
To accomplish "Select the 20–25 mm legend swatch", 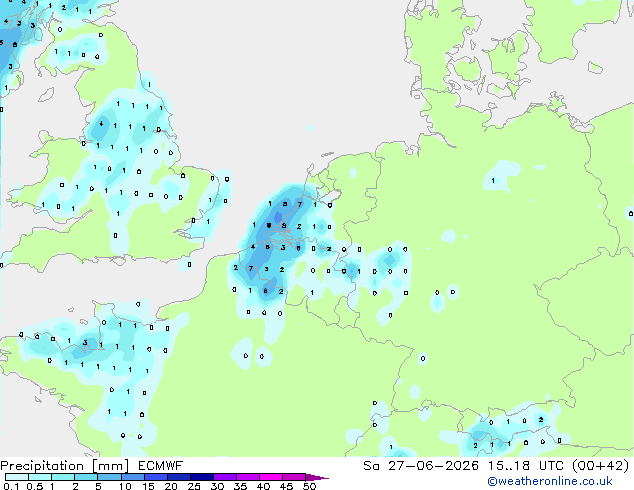I will 178,477.
